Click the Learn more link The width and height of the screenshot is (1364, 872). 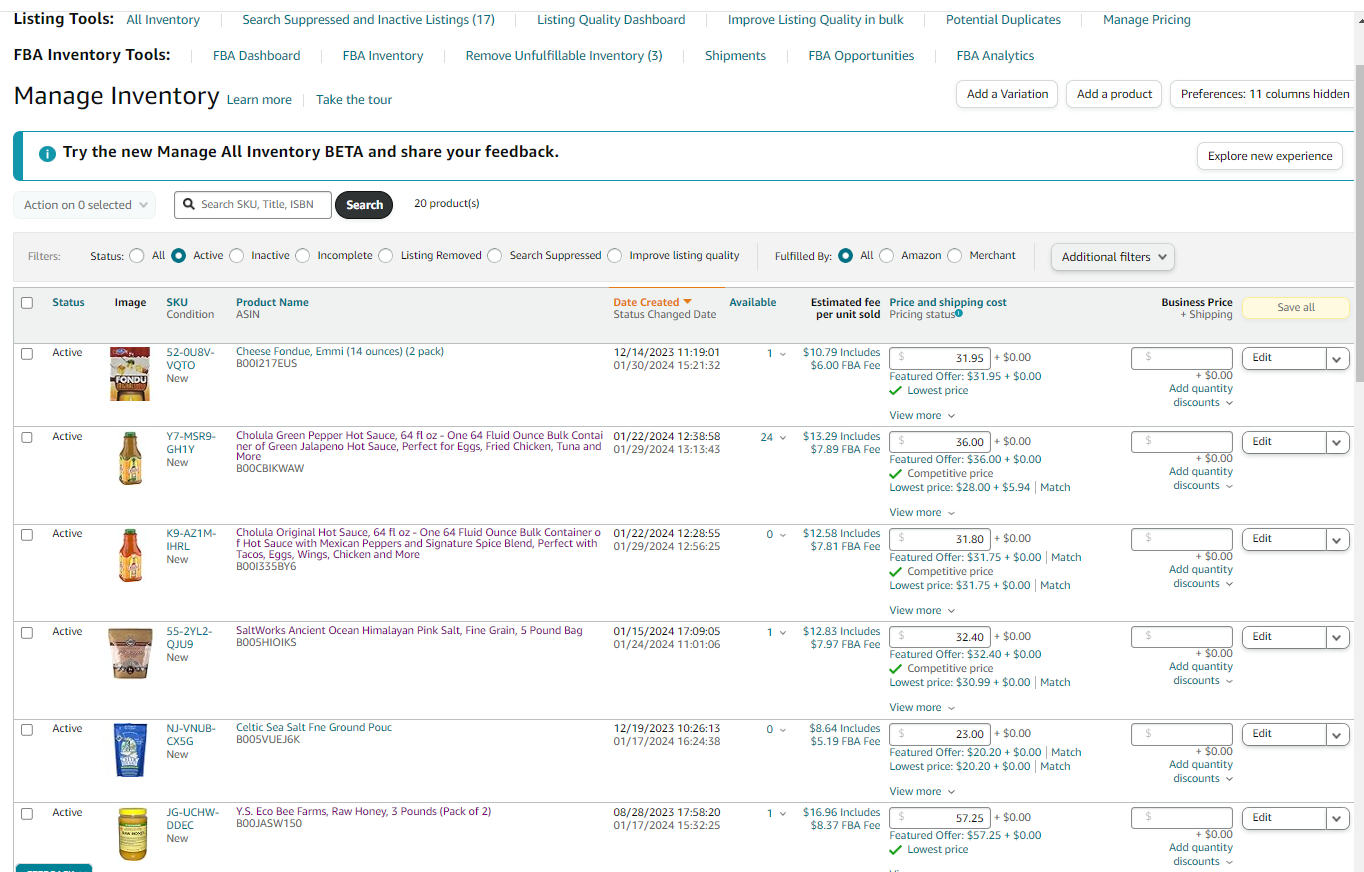click(259, 100)
